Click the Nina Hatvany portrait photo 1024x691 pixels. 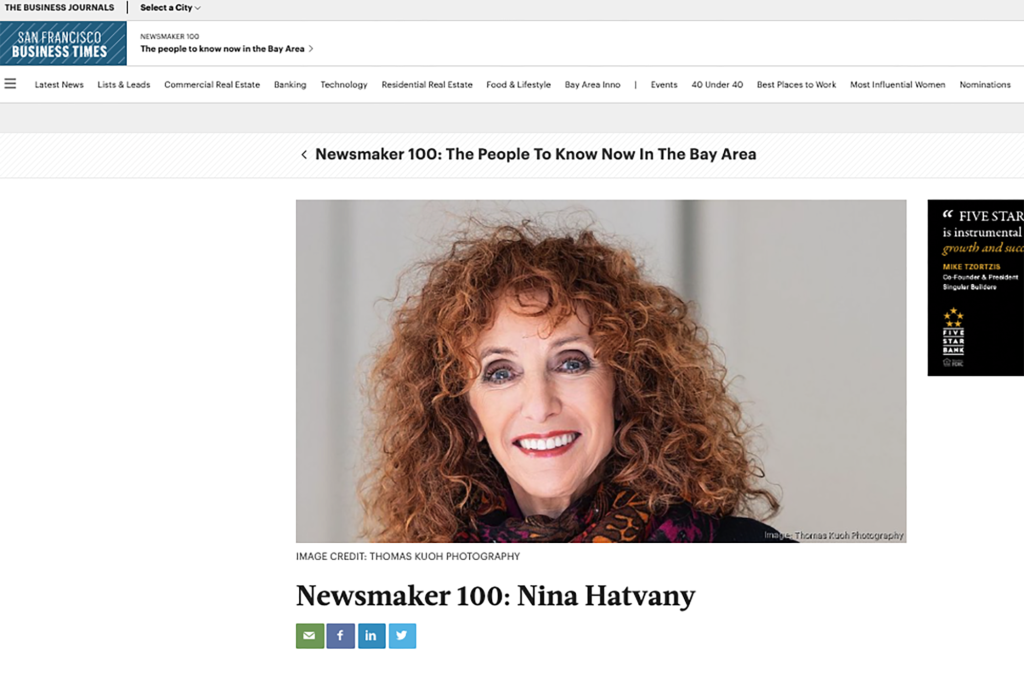[601, 371]
